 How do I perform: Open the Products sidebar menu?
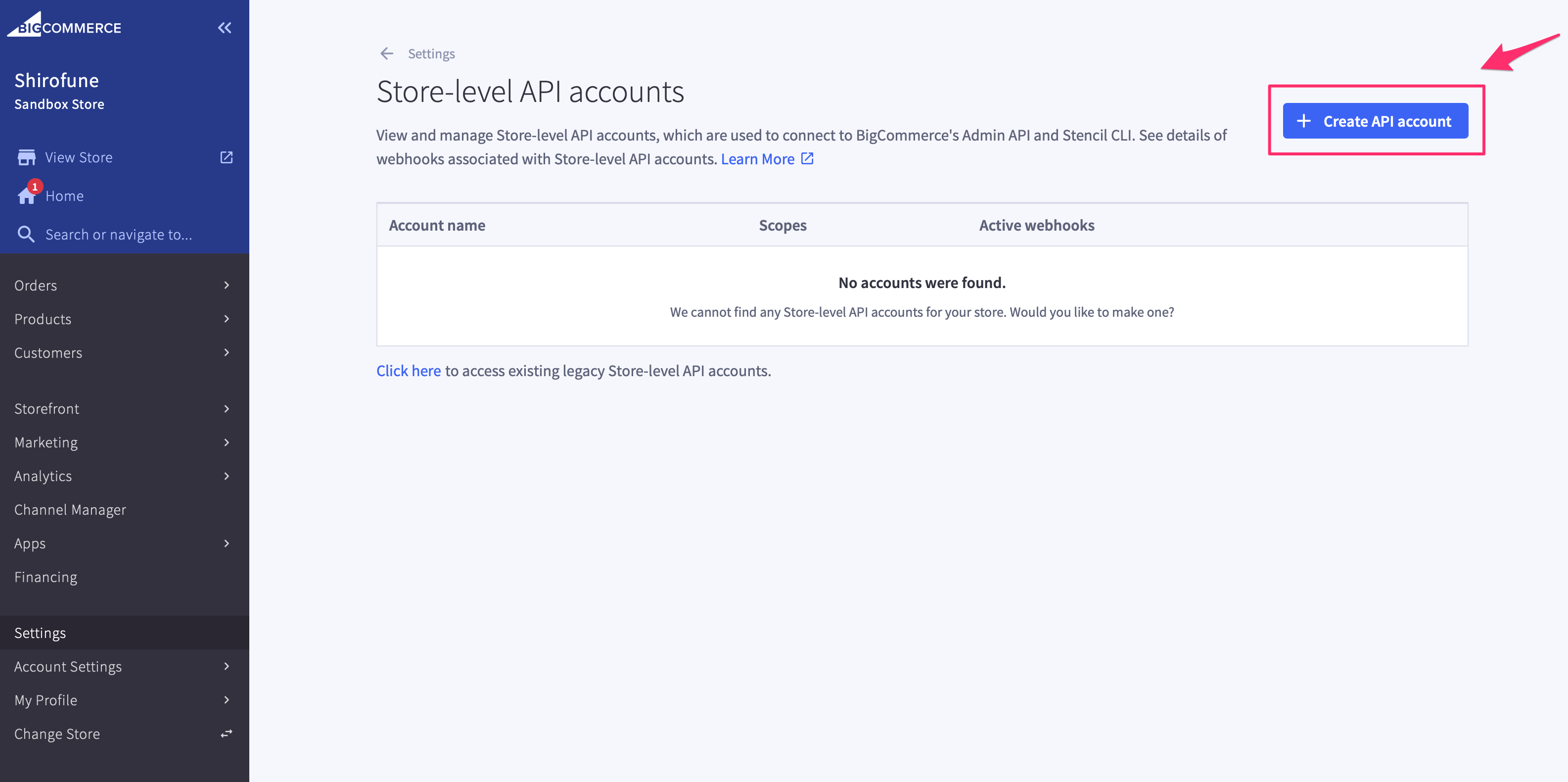124,319
